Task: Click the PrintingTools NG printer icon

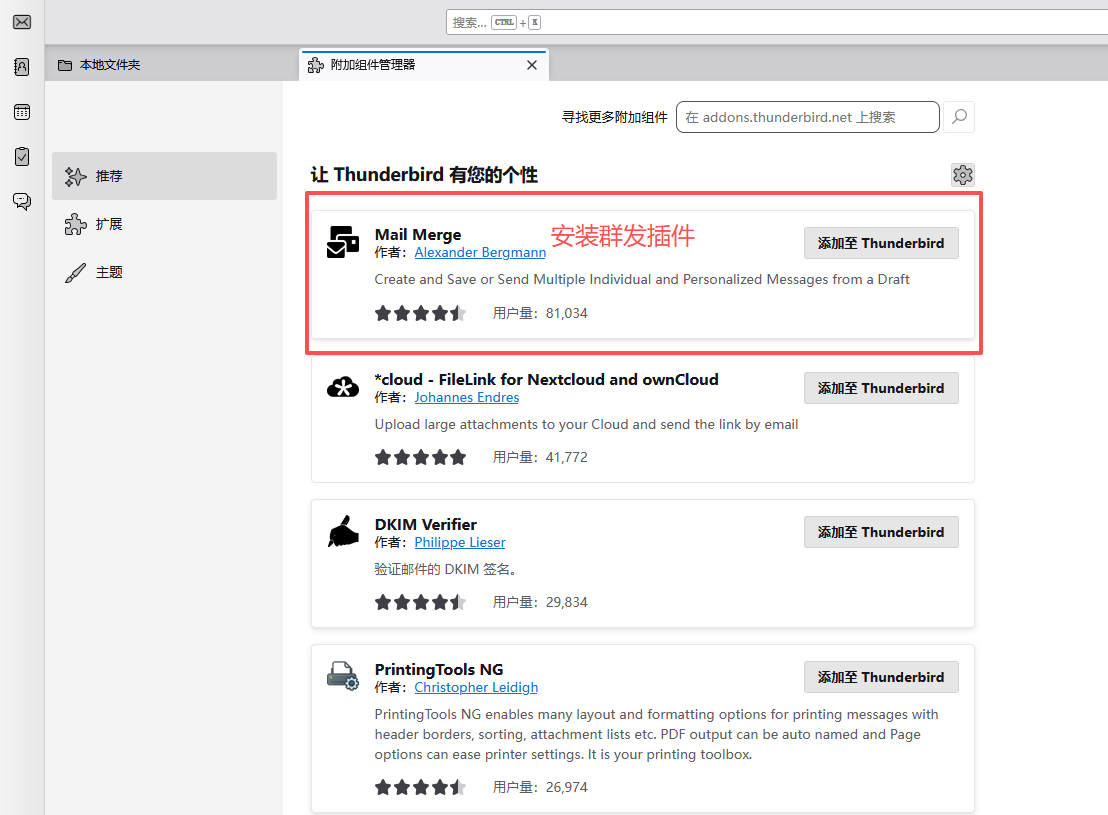Action: point(343,676)
